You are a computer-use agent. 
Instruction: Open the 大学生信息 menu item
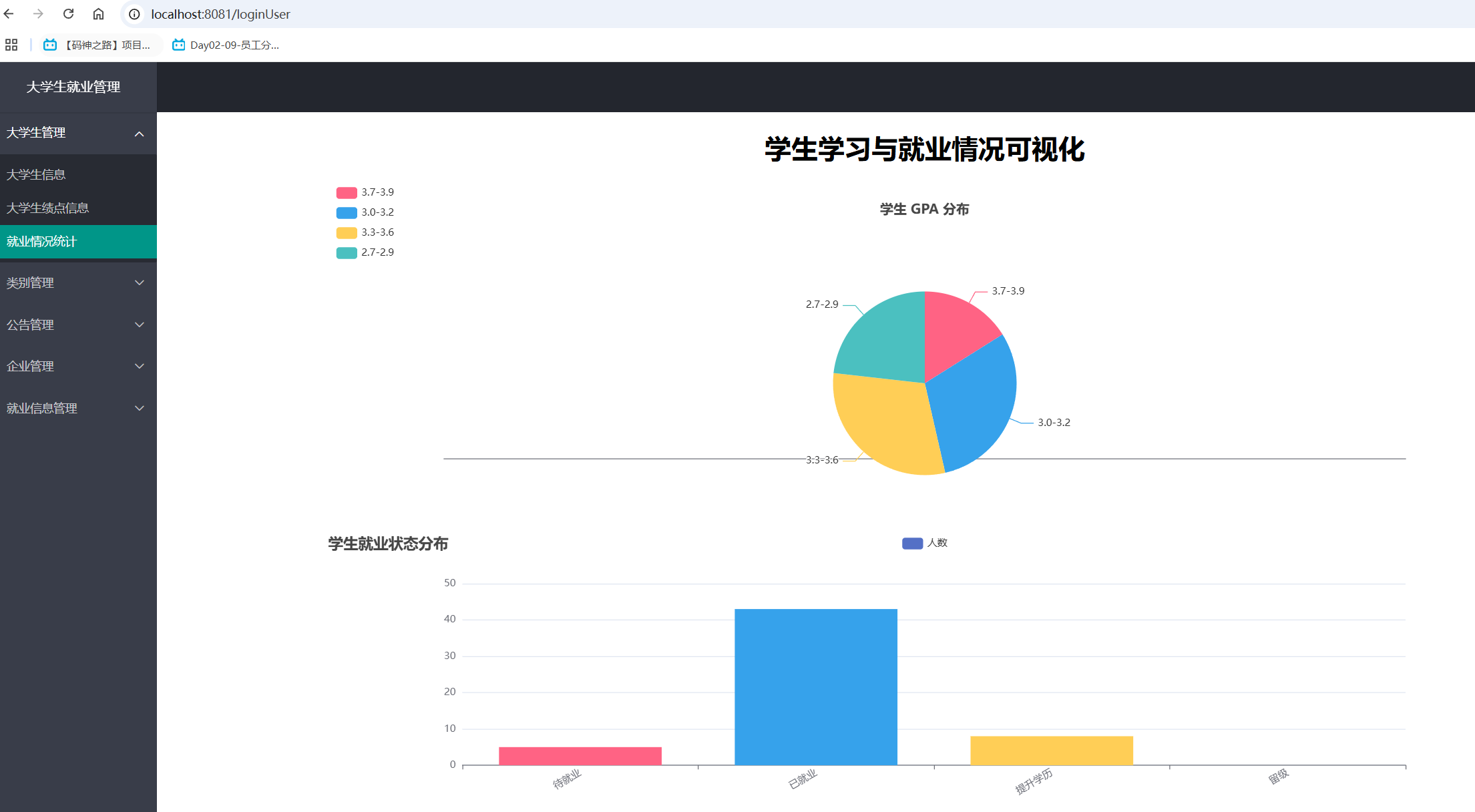[36, 174]
